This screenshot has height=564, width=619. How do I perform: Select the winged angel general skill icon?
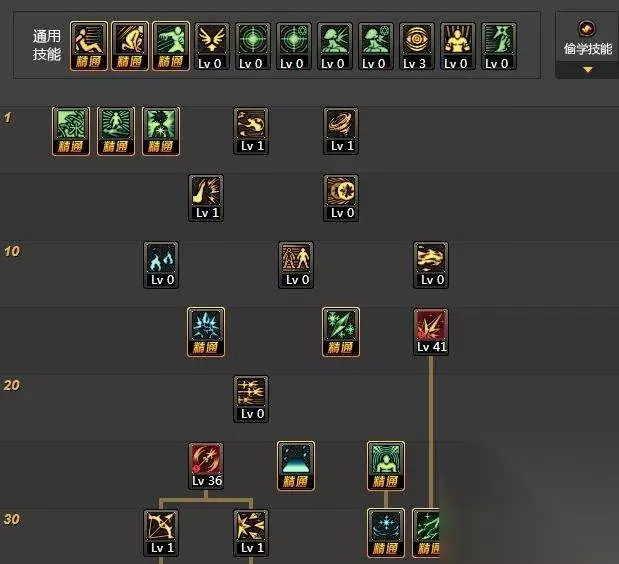212,46
